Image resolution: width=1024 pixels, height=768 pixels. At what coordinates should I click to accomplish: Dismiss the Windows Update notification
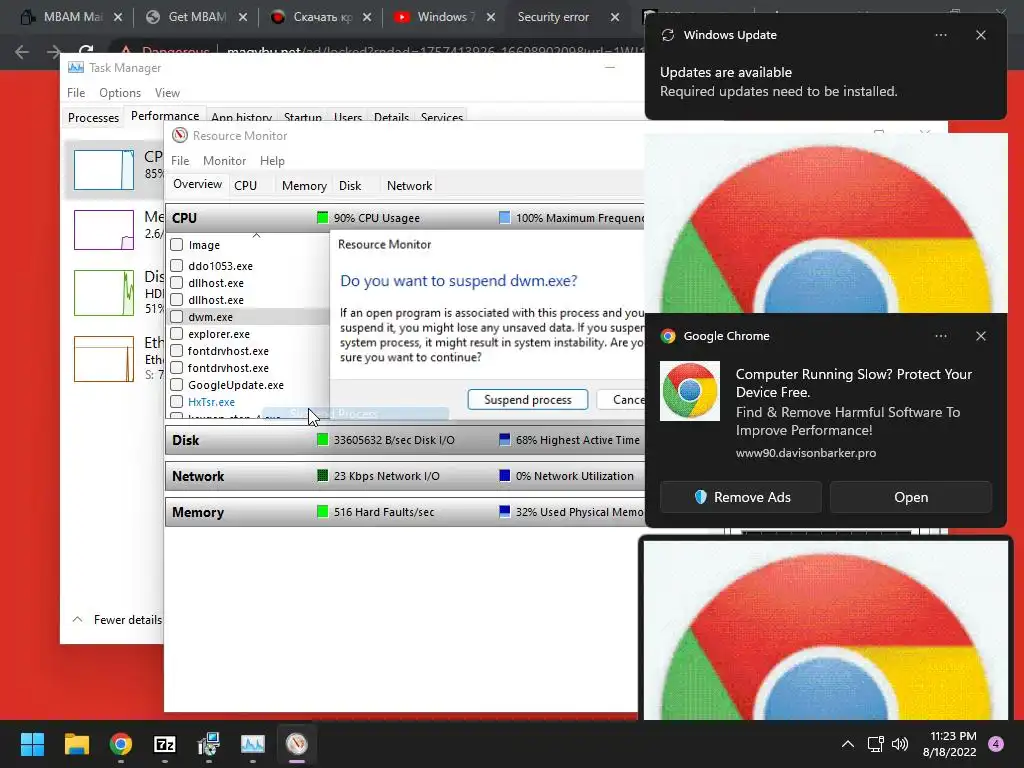tap(981, 35)
